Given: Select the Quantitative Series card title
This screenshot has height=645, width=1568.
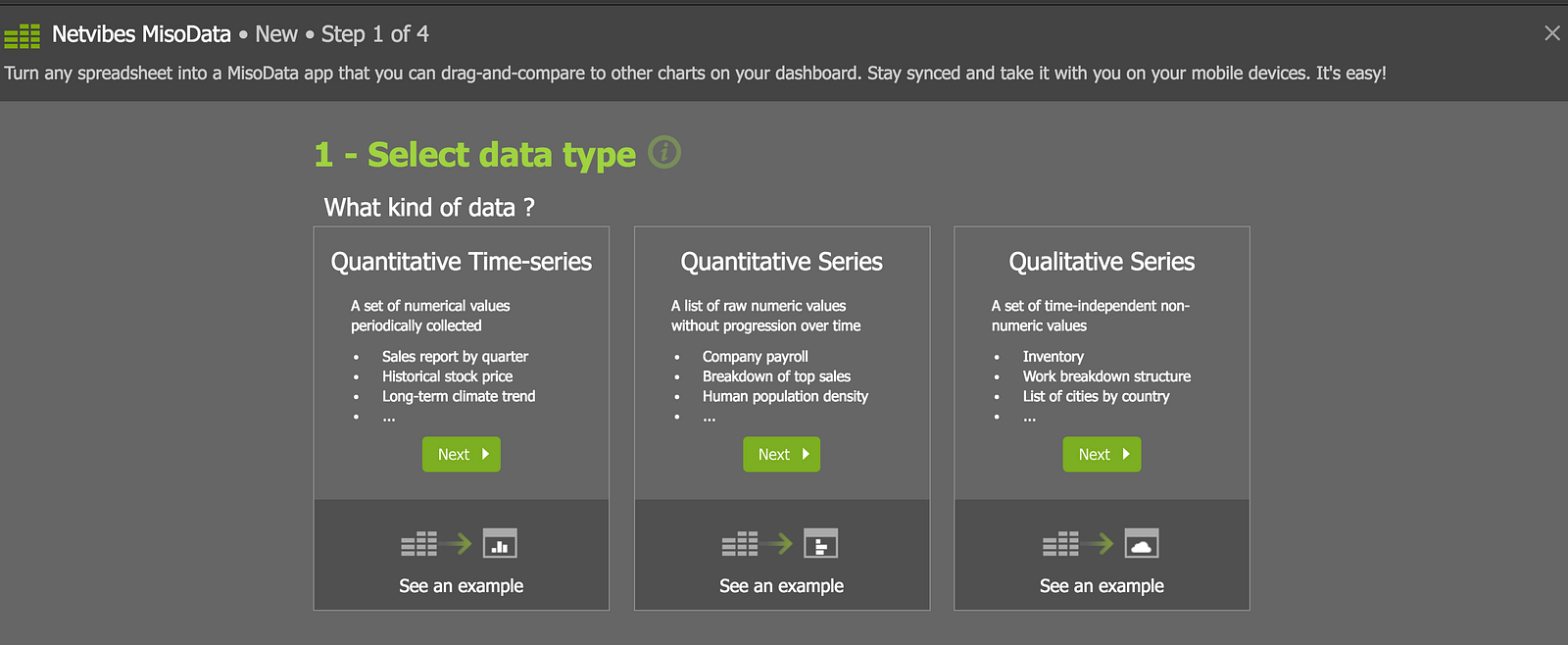Looking at the screenshot, I should [x=782, y=262].
